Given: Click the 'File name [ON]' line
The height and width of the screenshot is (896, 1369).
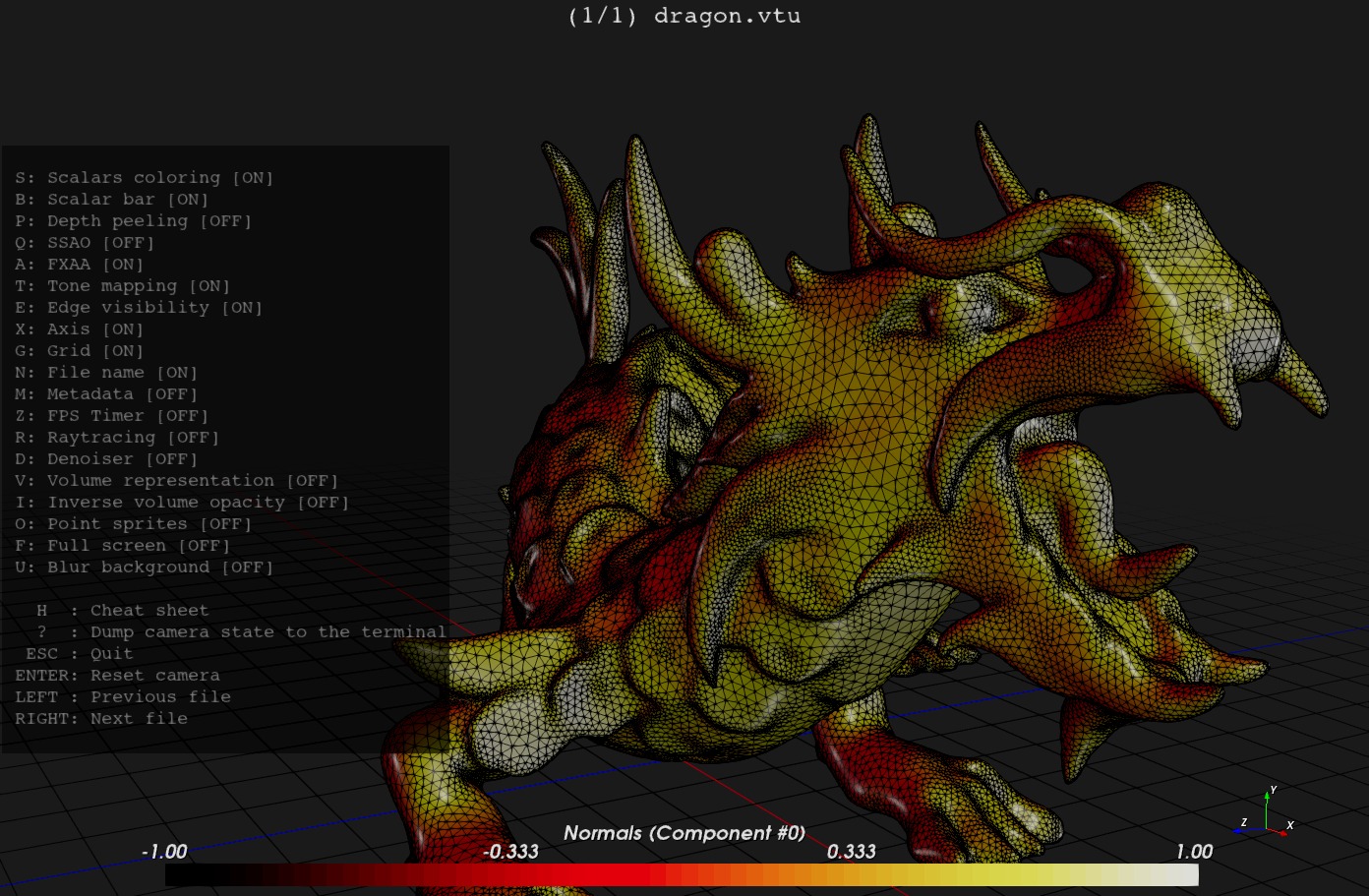Looking at the screenshot, I should pos(106,373).
